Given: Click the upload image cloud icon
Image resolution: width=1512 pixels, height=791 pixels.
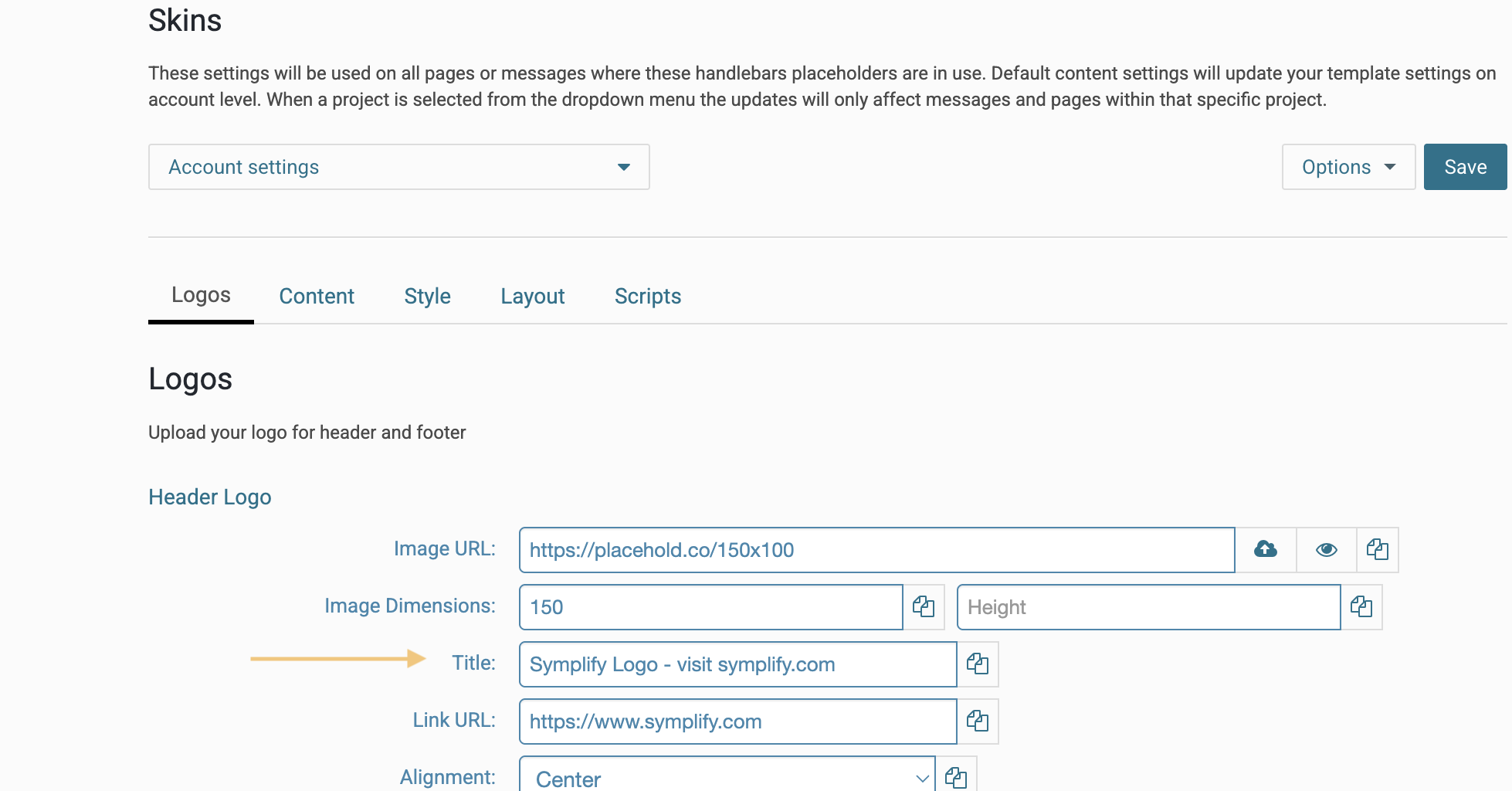Looking at the screenshot, I should (1265, 549).
